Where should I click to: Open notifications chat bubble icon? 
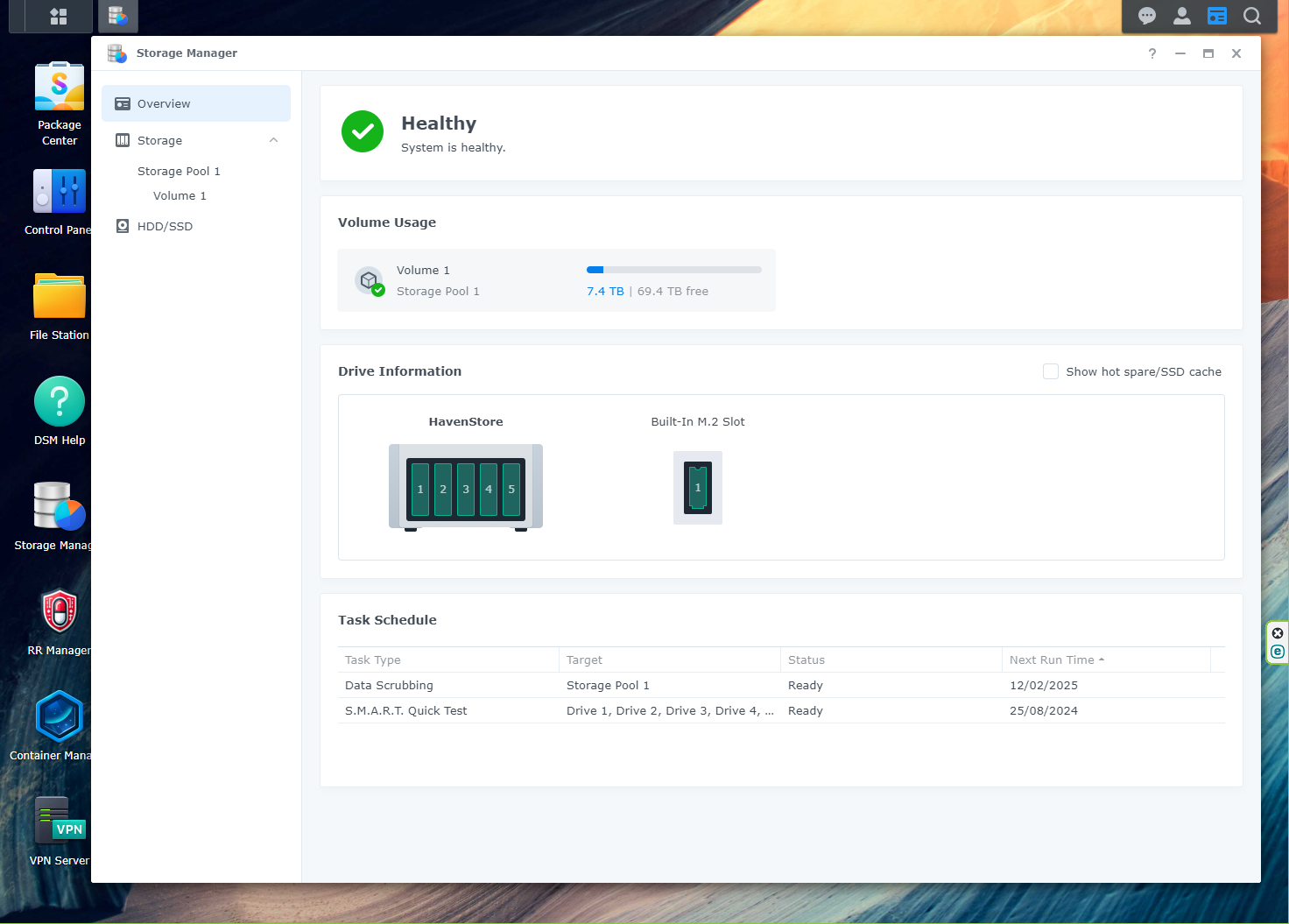[1147, 16]
